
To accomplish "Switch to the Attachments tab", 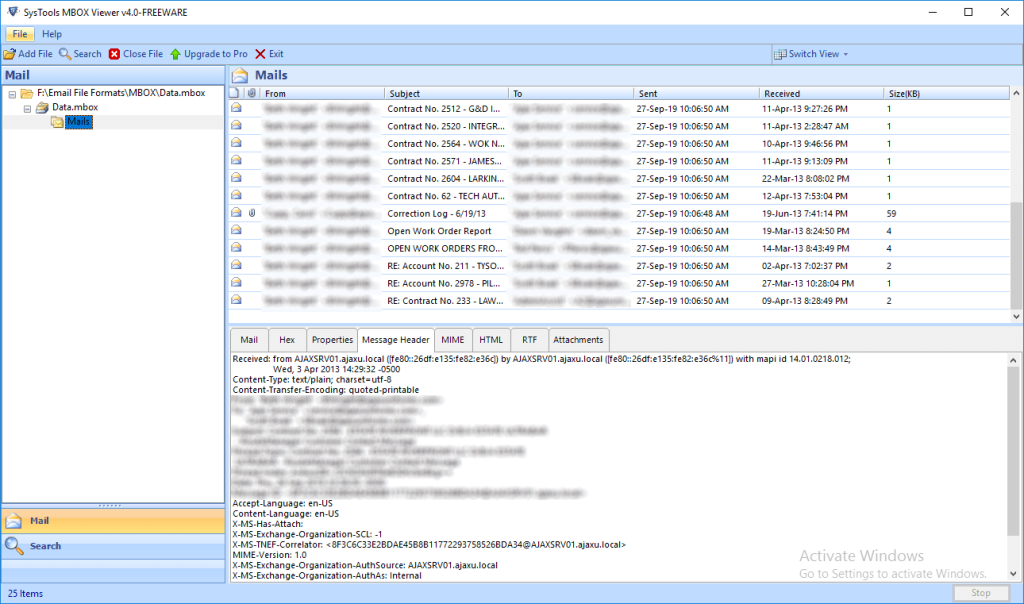I will [578, 340].
